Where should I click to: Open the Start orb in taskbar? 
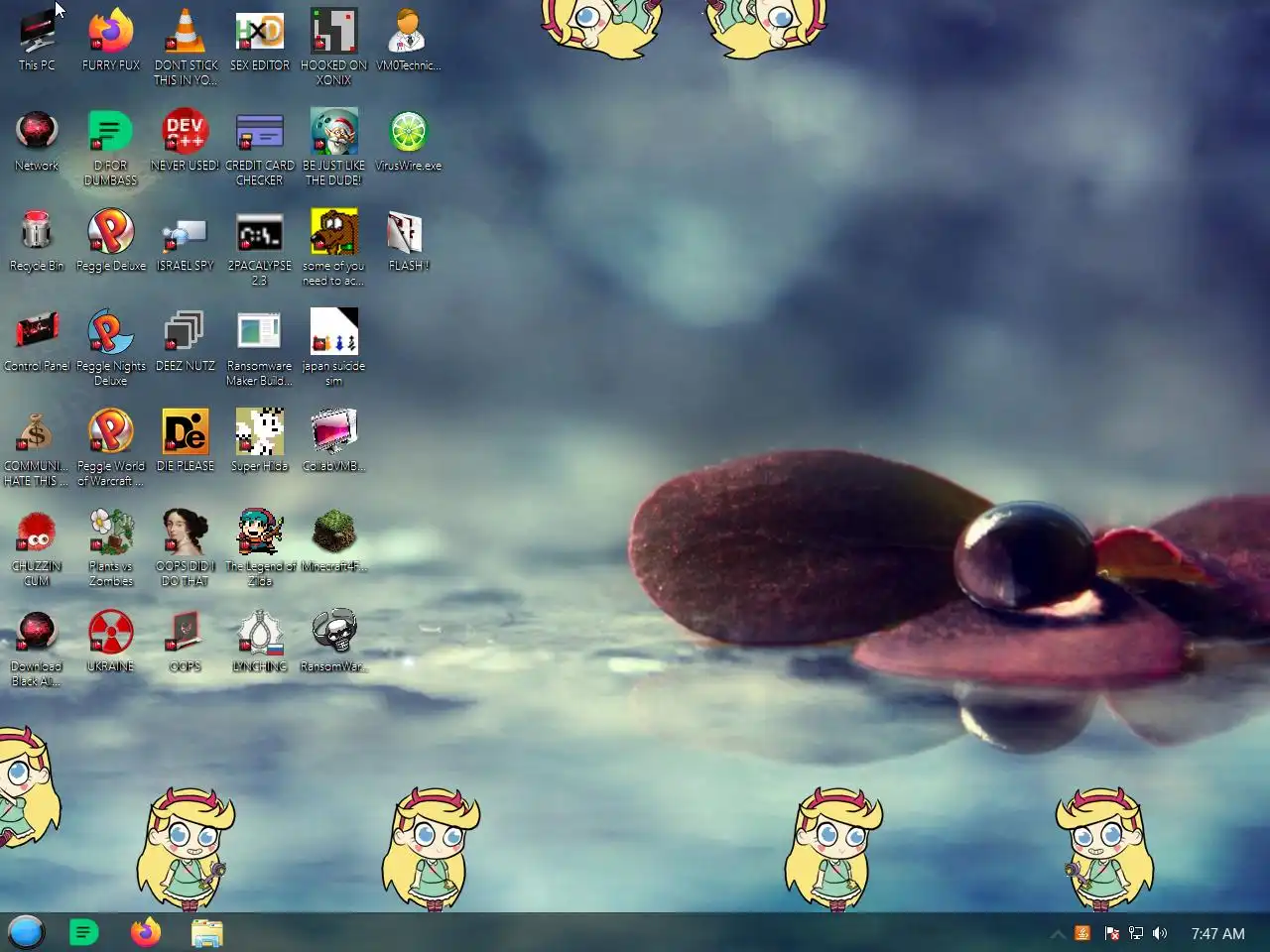click(x=26, y=932)
